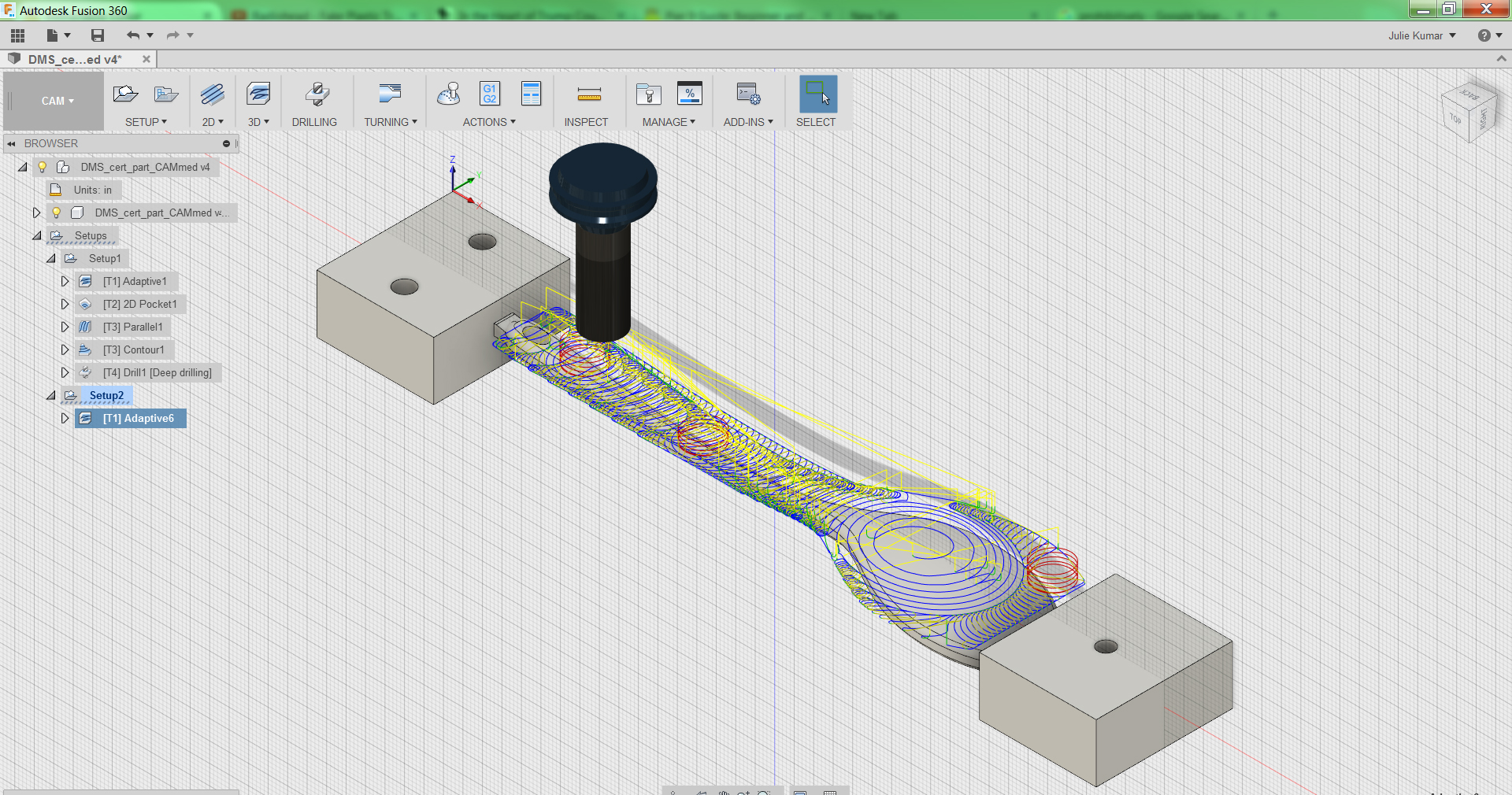Click the ViewCube in viewport corner
1512x795 pixels.
click(x=1469, y=113)
